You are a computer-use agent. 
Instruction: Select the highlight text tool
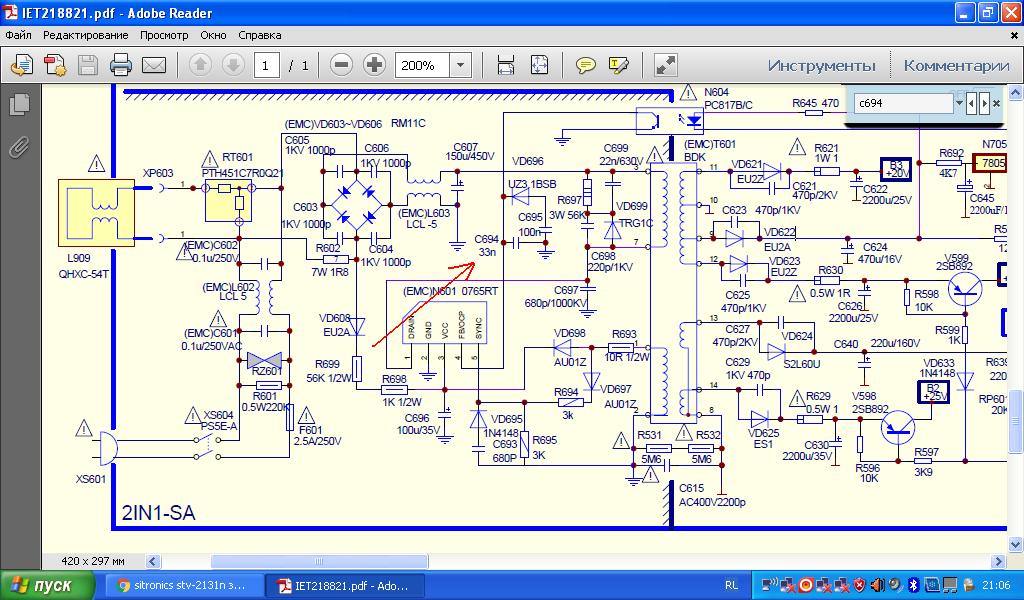pyautogui.click(x=618, y=66)
